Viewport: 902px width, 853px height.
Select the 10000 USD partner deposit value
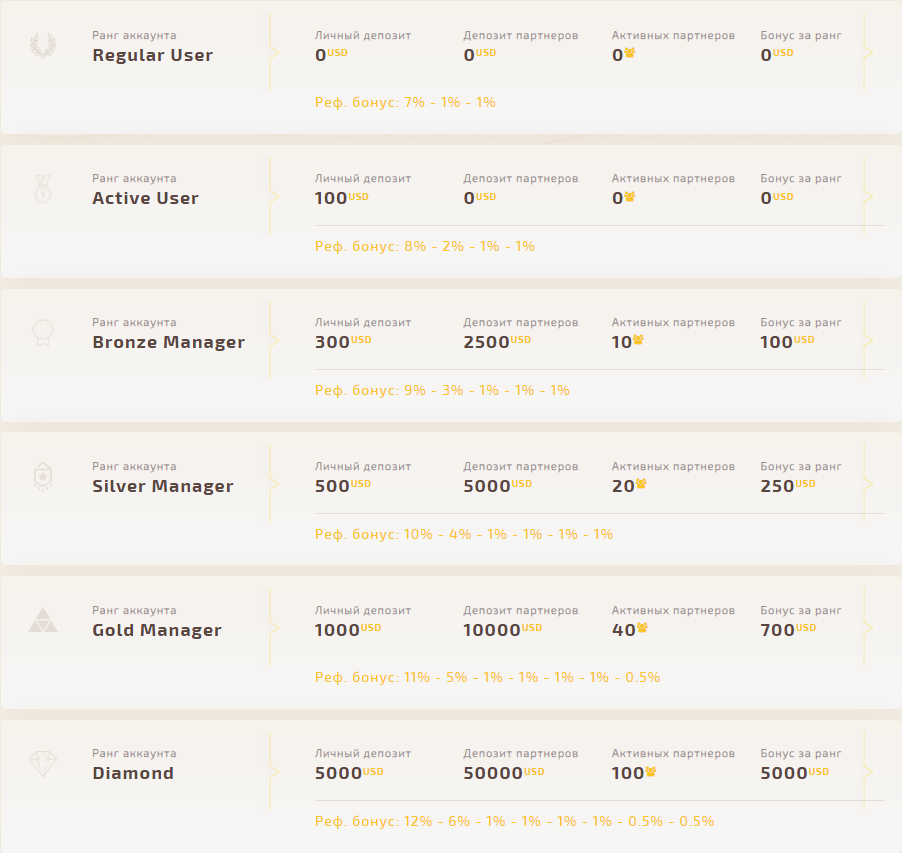[503, 629]
